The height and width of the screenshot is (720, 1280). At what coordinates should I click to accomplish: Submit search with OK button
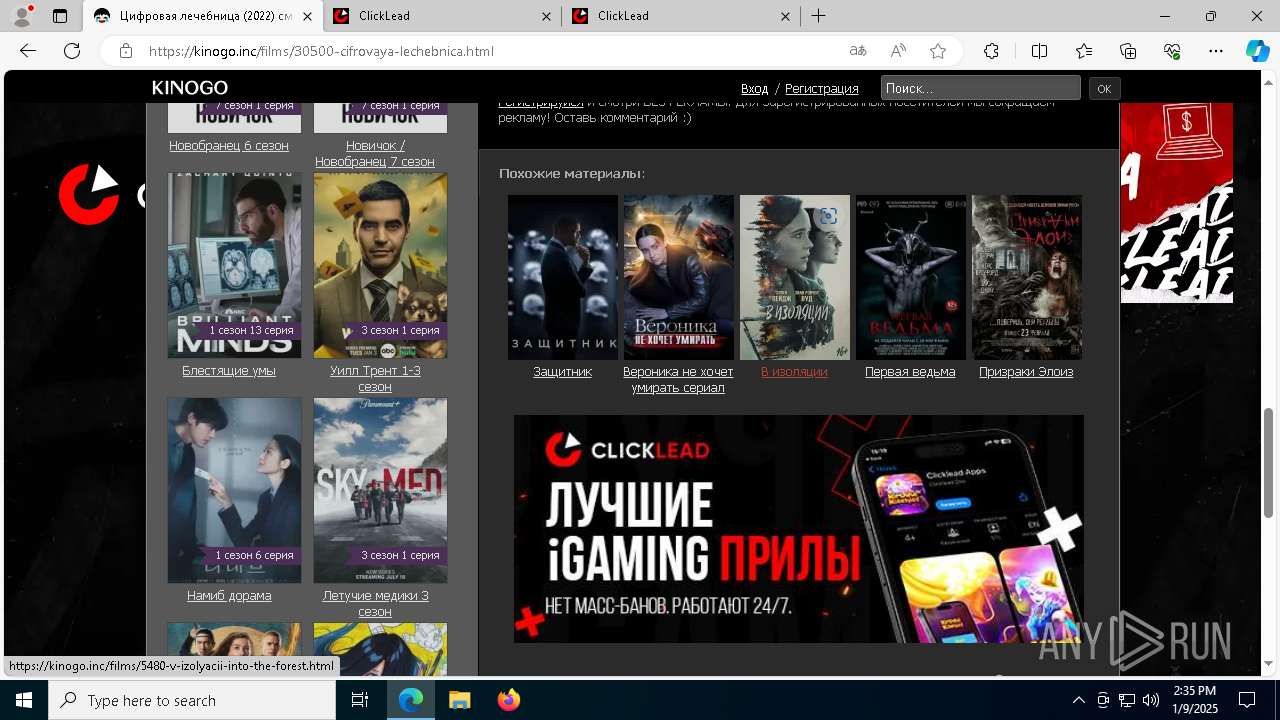pos(1104,88)
